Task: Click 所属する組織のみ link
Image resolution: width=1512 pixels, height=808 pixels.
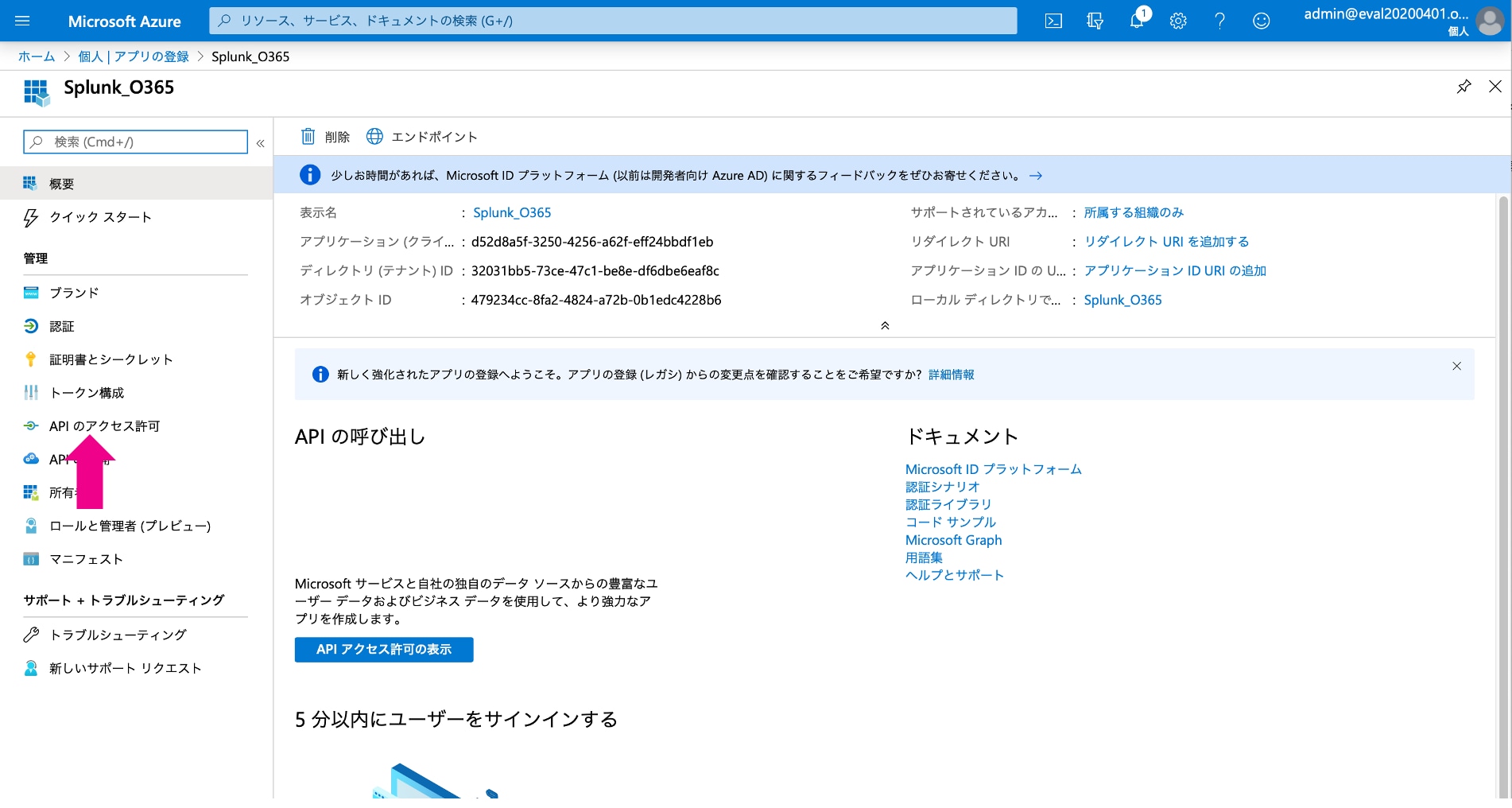Action: pyautogui.click(x=1134, y=212)
